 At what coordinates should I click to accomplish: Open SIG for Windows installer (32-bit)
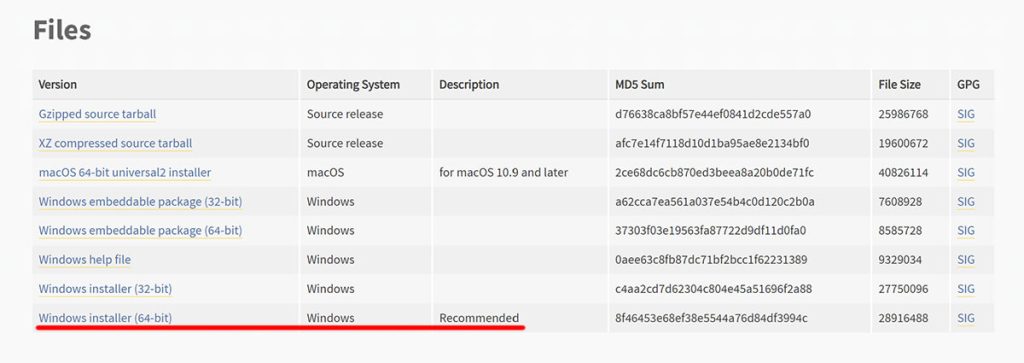click(966, 289)
